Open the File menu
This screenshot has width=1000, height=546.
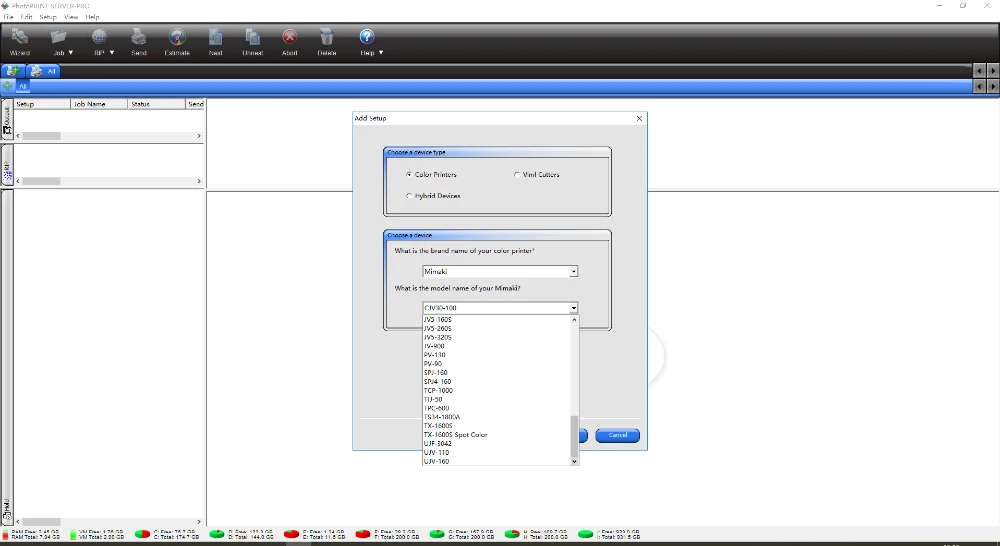click(9, 17)
